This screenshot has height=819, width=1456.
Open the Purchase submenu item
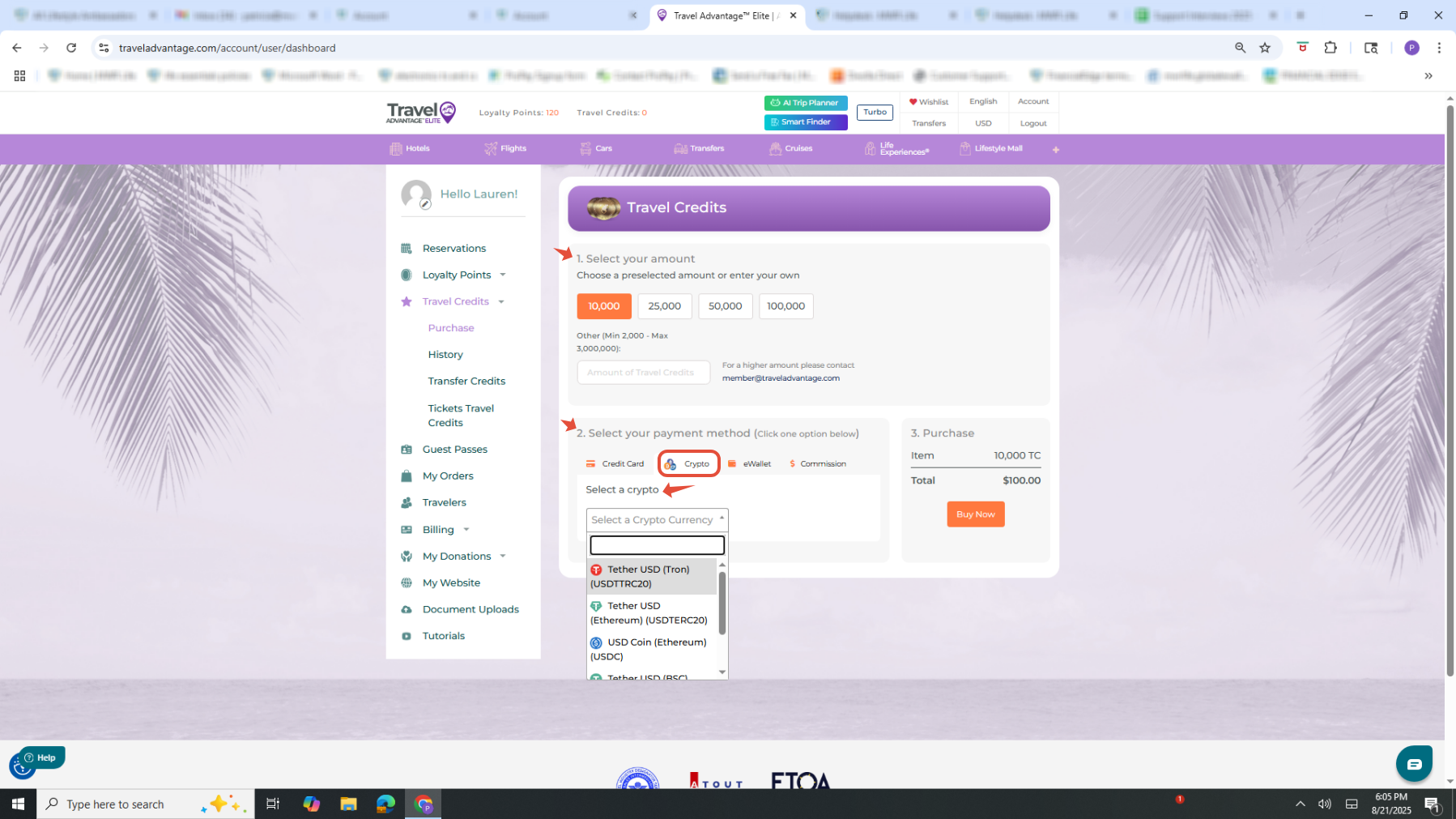coord(451,328)
